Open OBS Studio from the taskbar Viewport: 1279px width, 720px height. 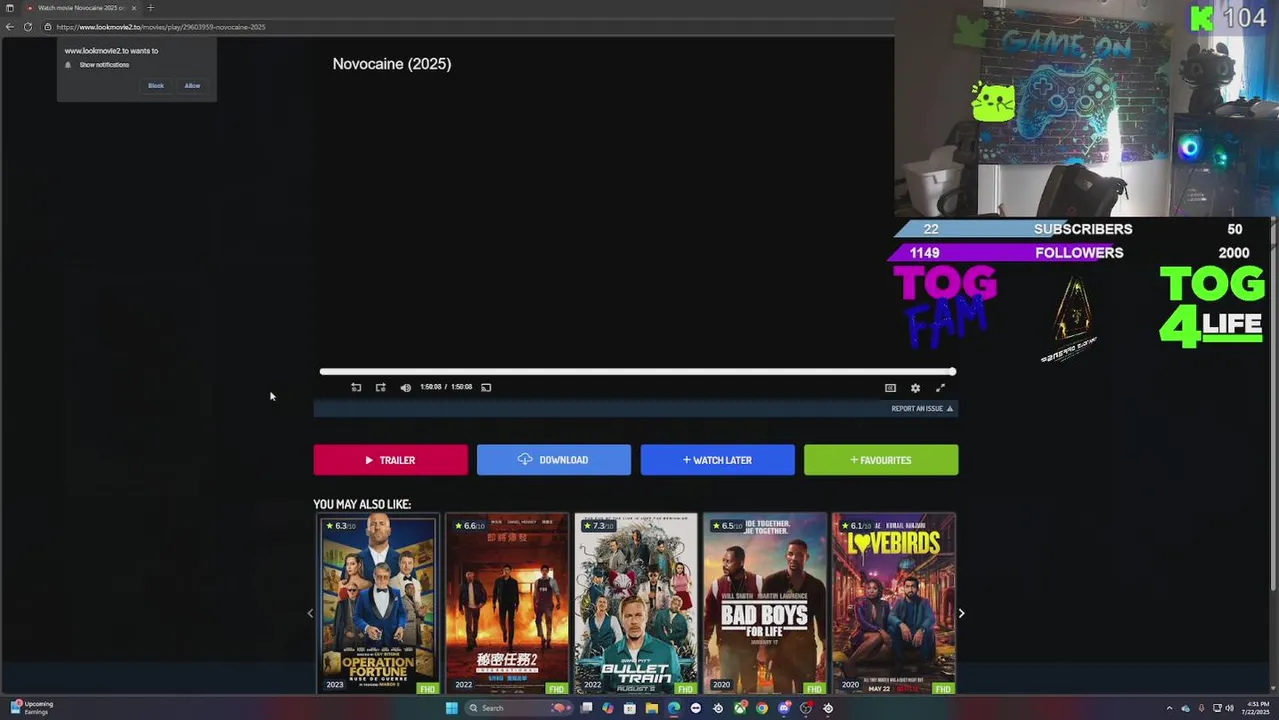click(806, 708)
